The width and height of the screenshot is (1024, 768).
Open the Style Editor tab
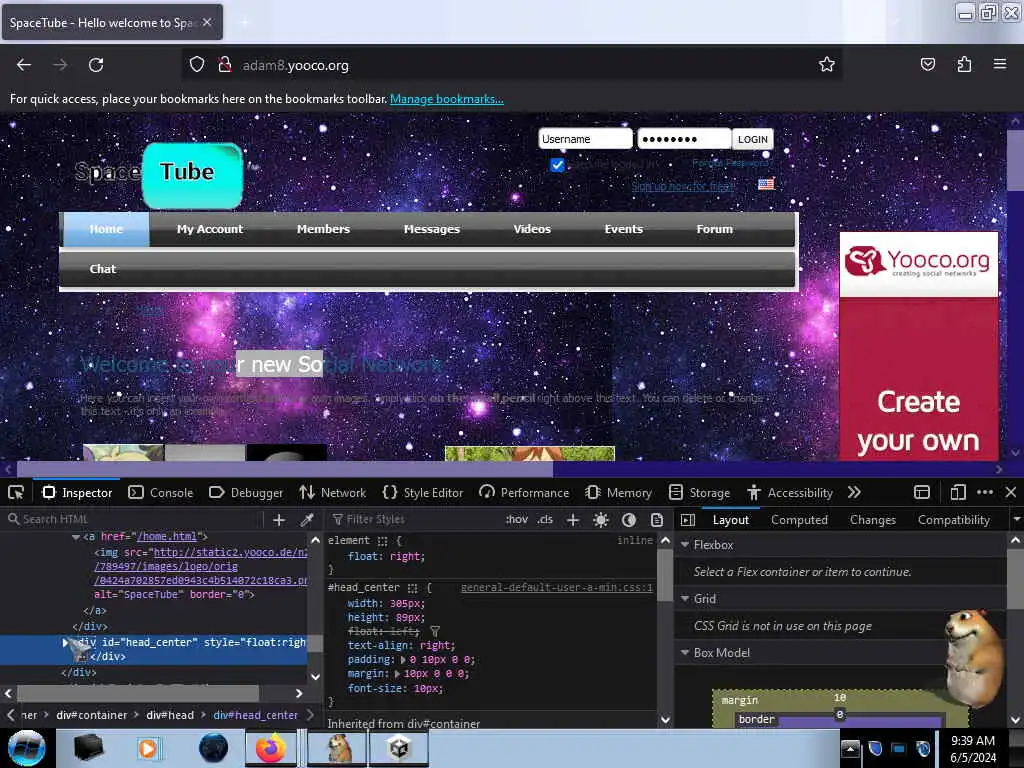click(423, 492)
